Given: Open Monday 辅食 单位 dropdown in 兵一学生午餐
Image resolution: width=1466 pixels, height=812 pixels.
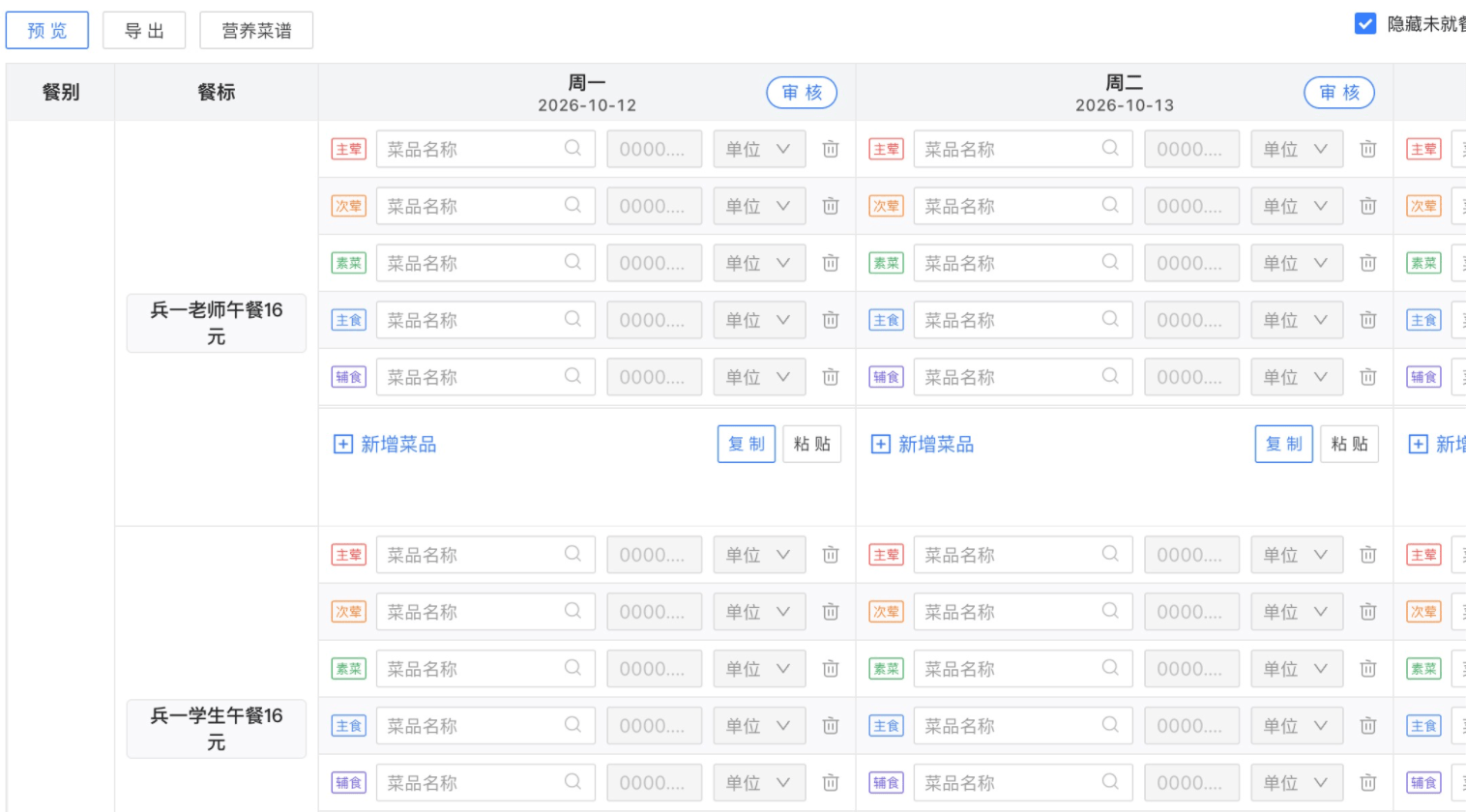Looking at the screenshot, I should (x=759, y=784).
